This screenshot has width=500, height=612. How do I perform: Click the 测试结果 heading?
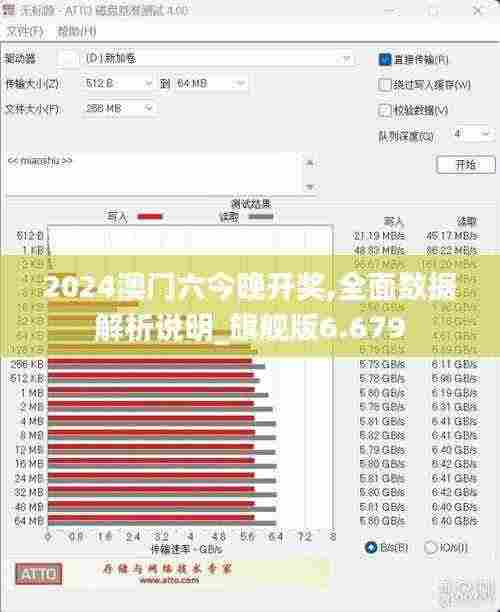click(251, 203)
